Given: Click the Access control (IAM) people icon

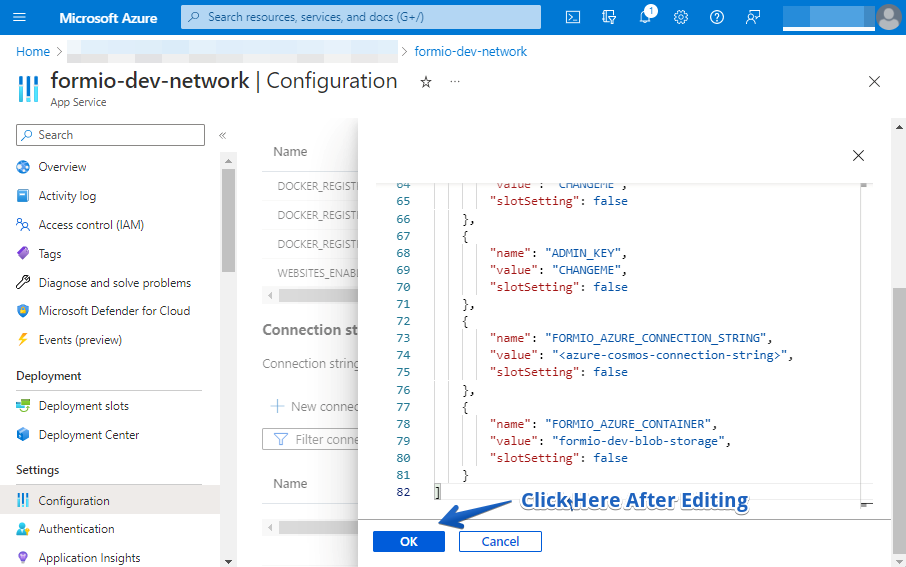Looking at the screenshot, I should pos(23,225).
